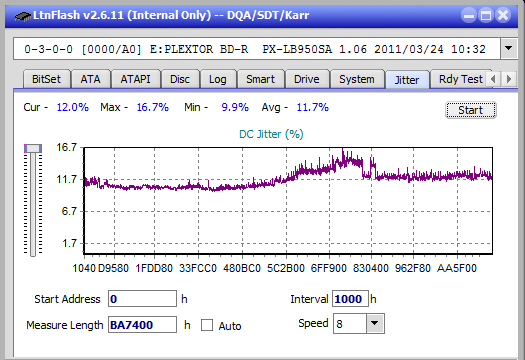The height and width of the screenshot is (360, 525).
Task: Click the Interval input field
Action: pyautogui.click(x=350, y=299)
